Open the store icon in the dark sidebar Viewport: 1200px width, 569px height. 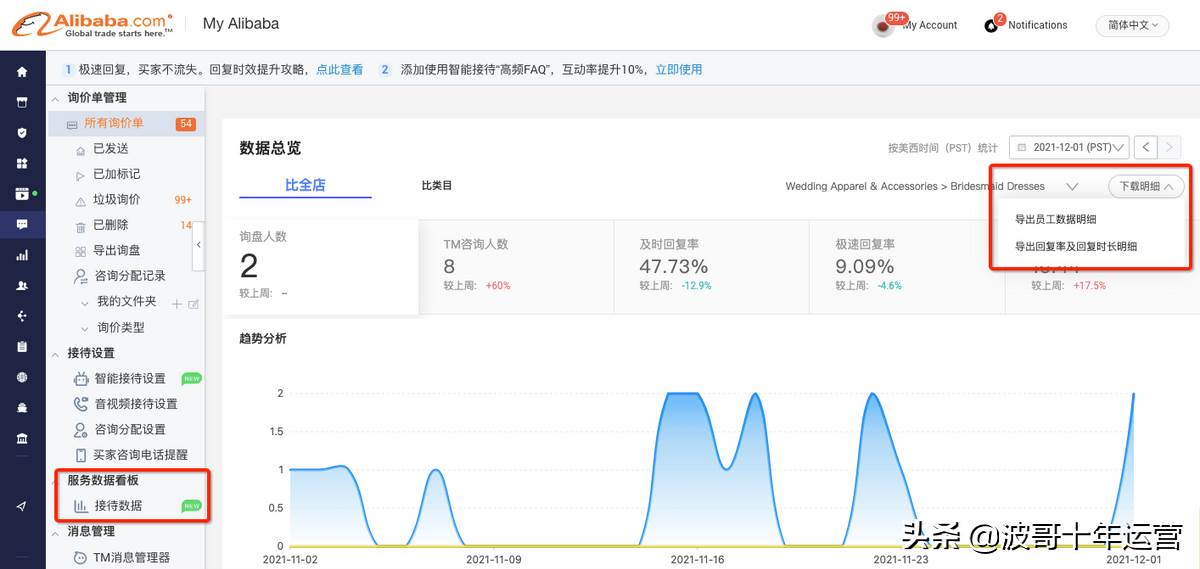tap(22, 102)
